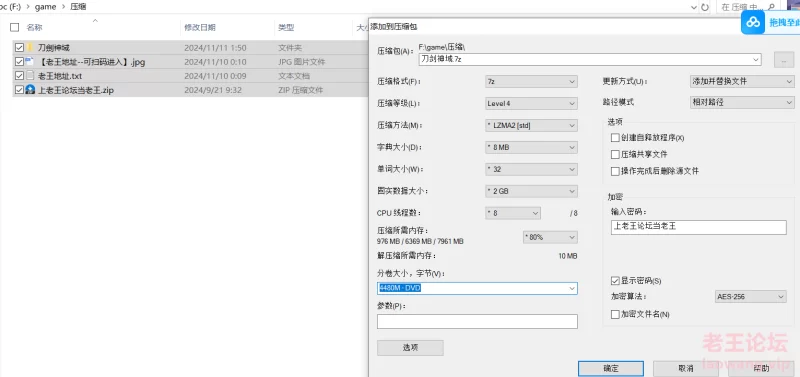Uncheck the 老王地址.txt checkbox

pyautogui.click(x=19, y=76)
